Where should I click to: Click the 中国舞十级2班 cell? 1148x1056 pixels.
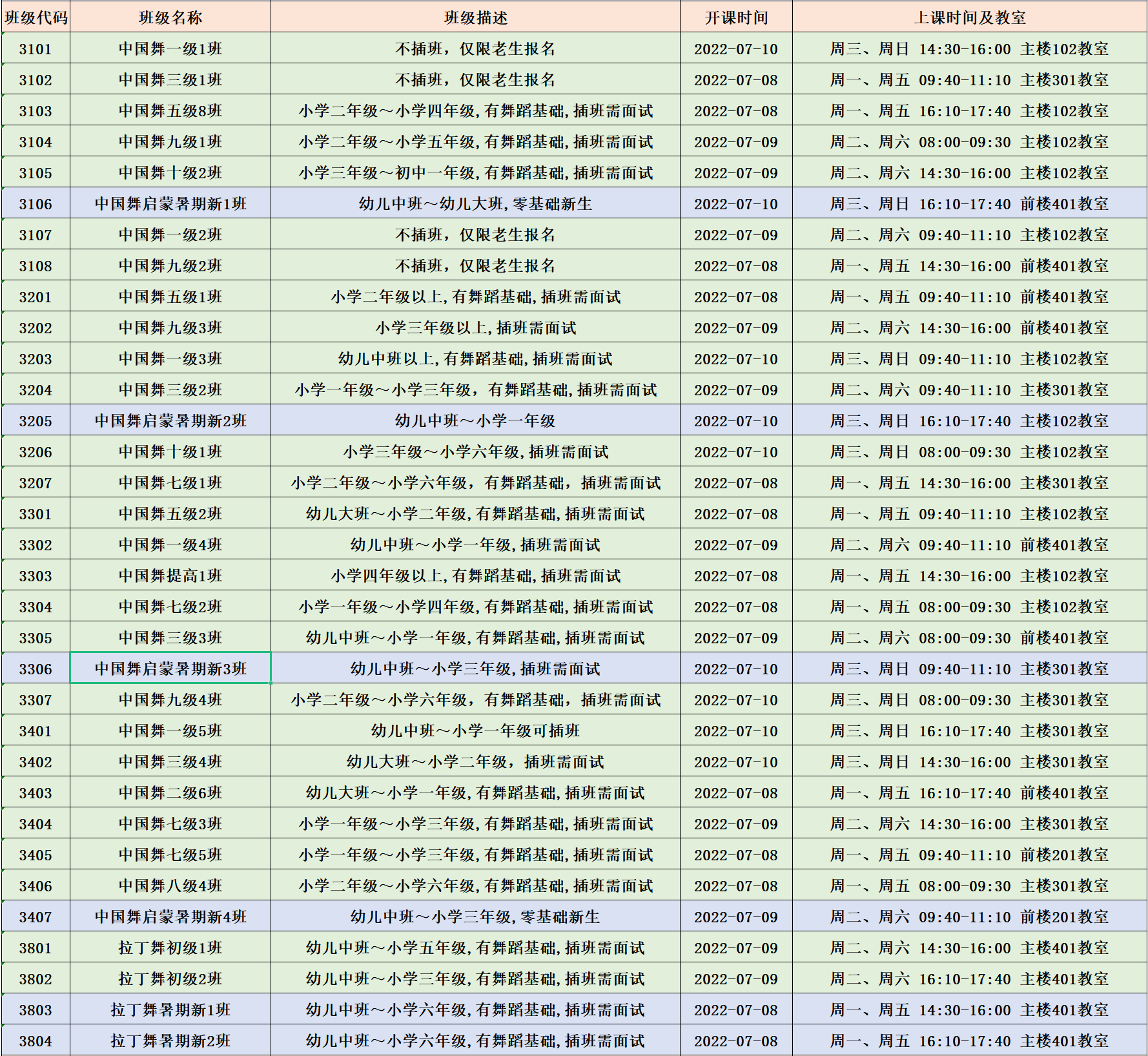pyautogui.click(x=170, y=173)
